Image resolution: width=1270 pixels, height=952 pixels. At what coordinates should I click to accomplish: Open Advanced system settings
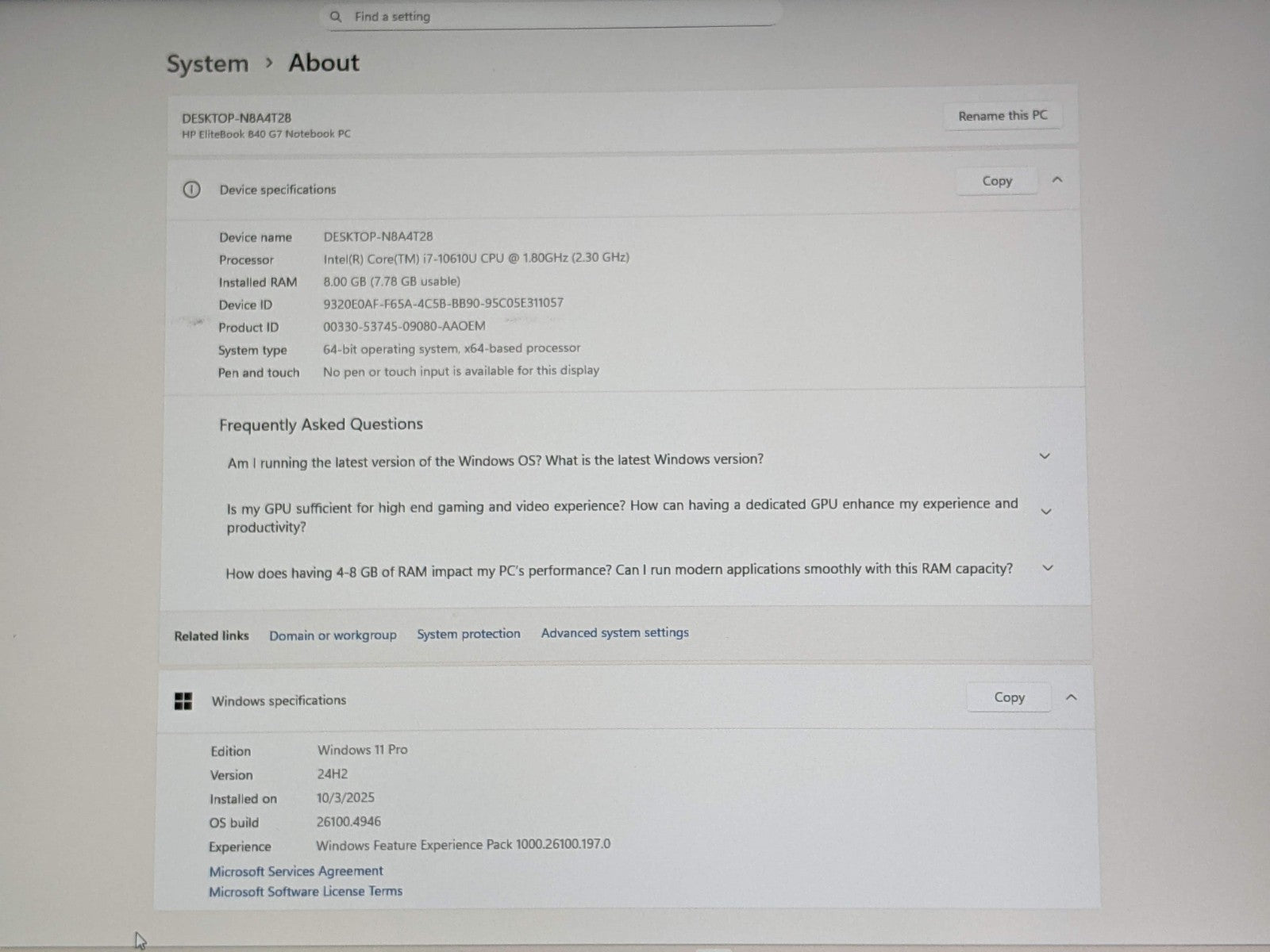click(614, 633)
